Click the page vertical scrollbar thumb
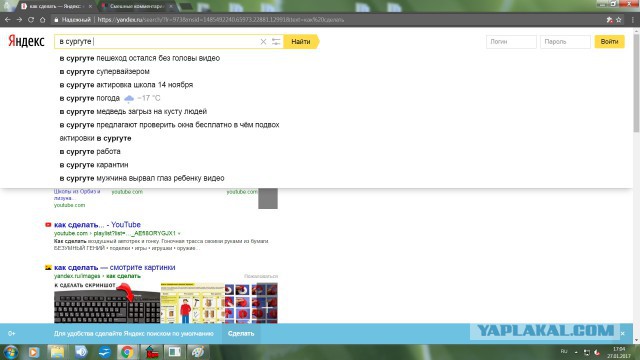This screenshot has width=640, height=360. pos(636,82)
